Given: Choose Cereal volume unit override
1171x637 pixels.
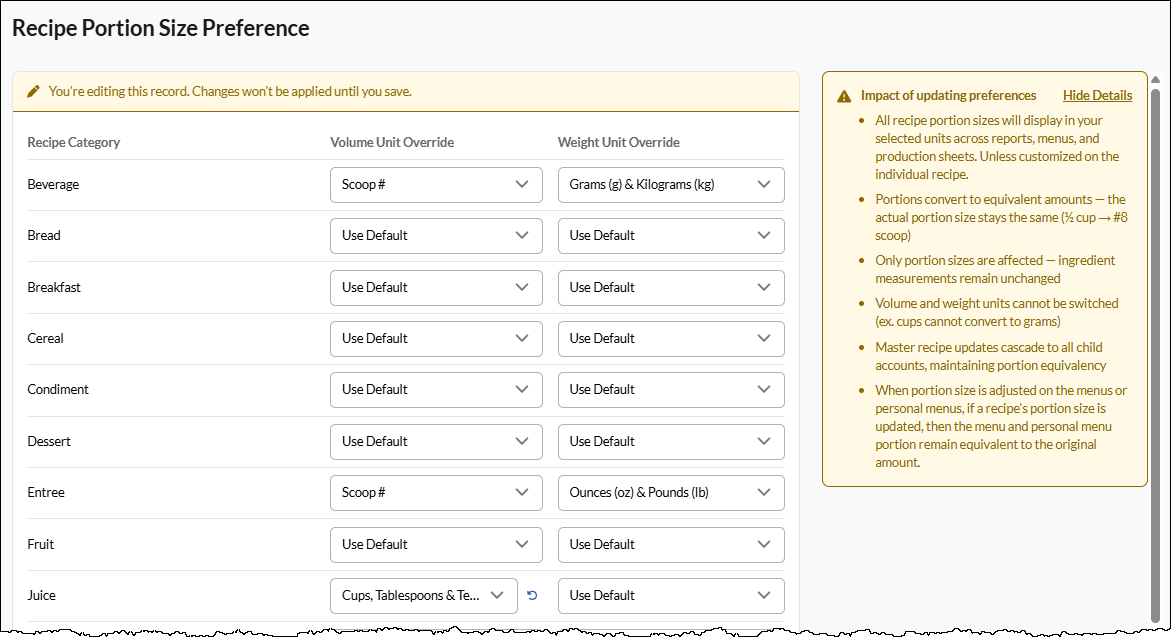Looking at the screenshot, I should pyautogui.click(x=436, y=338).
